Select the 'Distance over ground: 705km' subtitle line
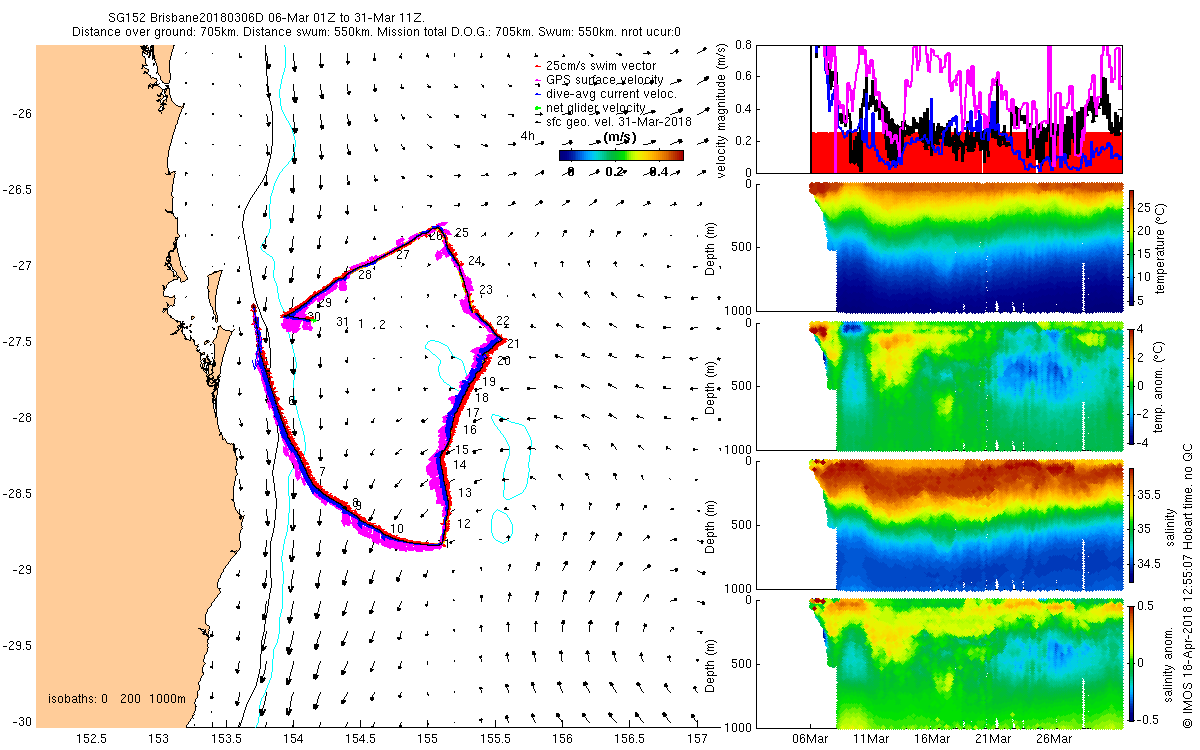 point(376,32)
